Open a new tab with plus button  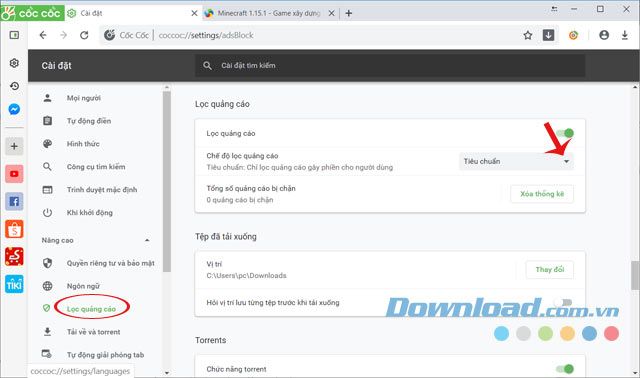(x=349, y=13)
